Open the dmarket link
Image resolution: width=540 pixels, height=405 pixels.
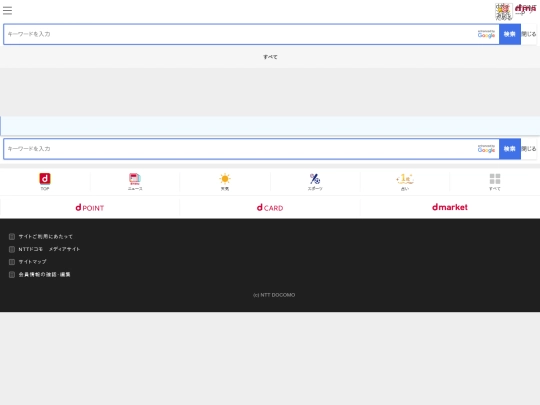tap(450, 207)
